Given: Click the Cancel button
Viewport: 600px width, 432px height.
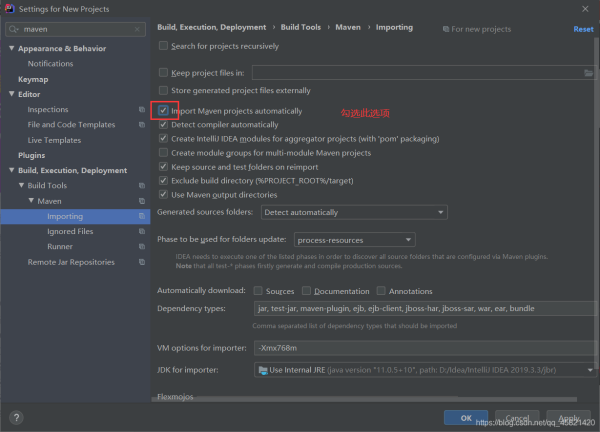Looking at the screenshot, I should click(517, 418).
